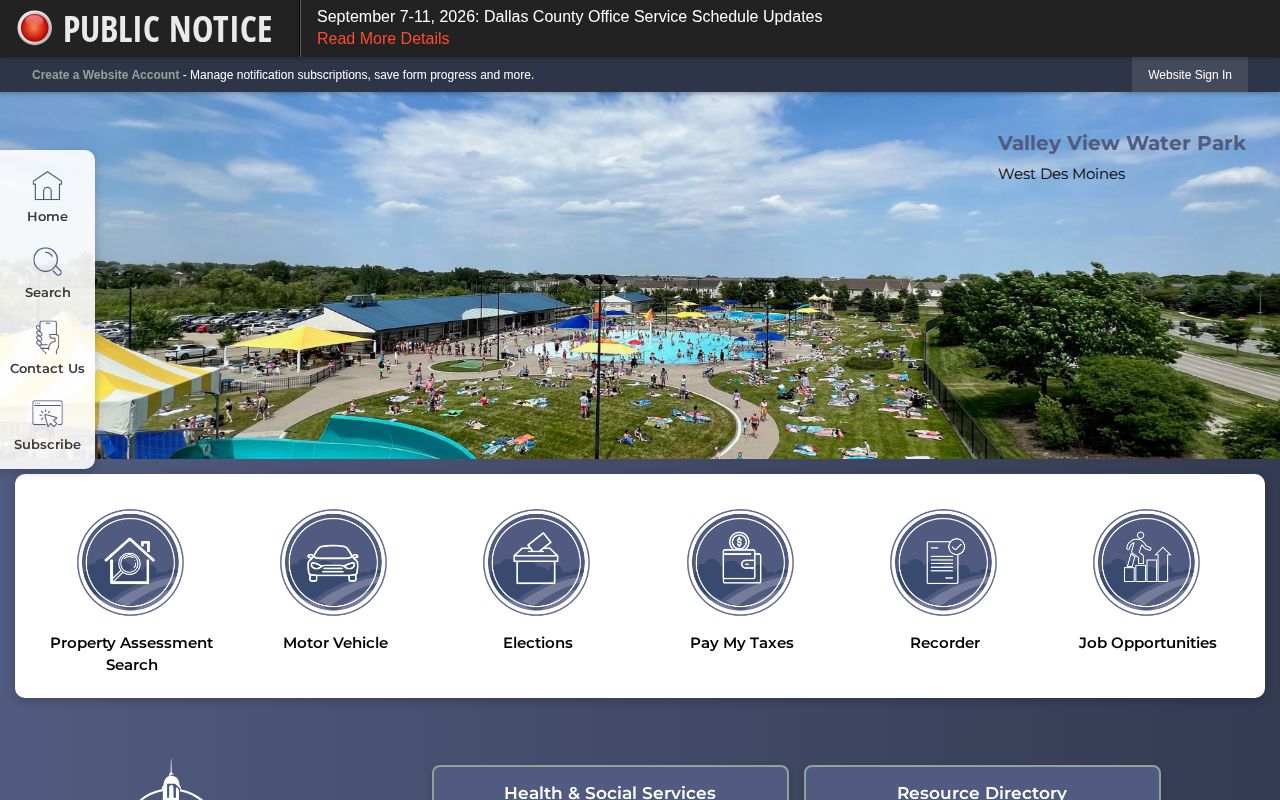Open the Read More Details link
This screenshot has height=800, width=1280.
click(383, 38)
